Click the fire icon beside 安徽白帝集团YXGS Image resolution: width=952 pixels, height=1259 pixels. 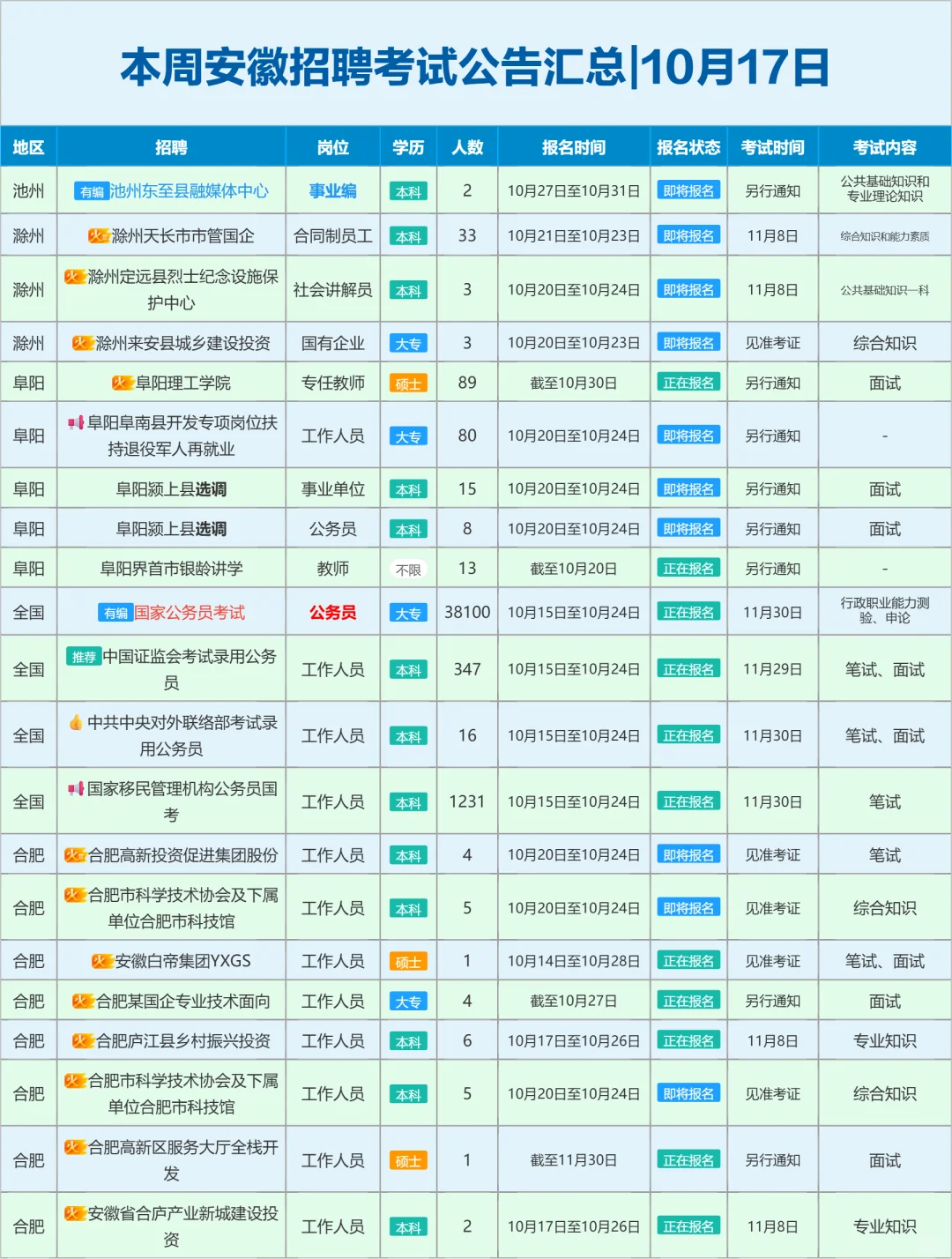[x=102, y=961]
